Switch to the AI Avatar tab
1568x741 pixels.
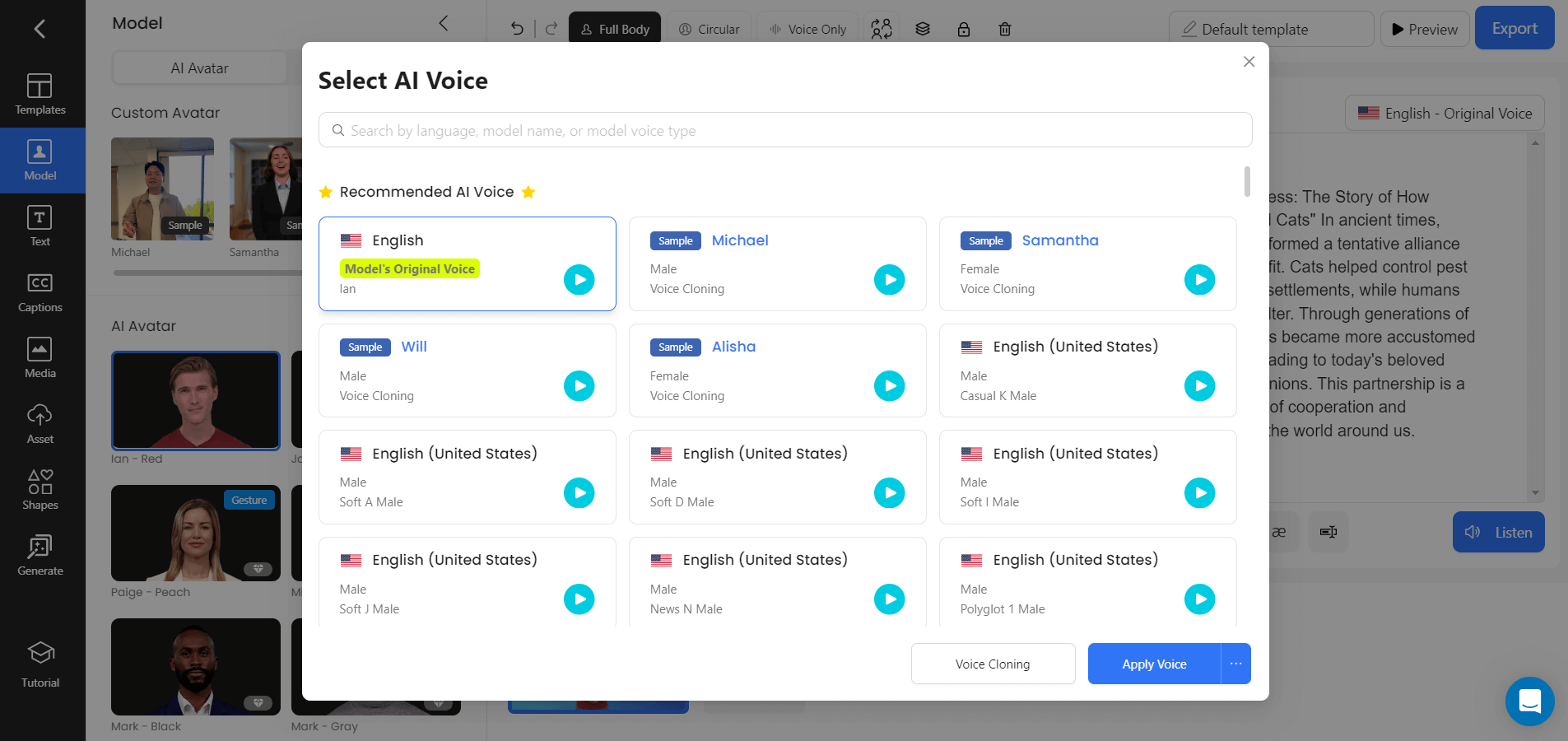[200, 68]
